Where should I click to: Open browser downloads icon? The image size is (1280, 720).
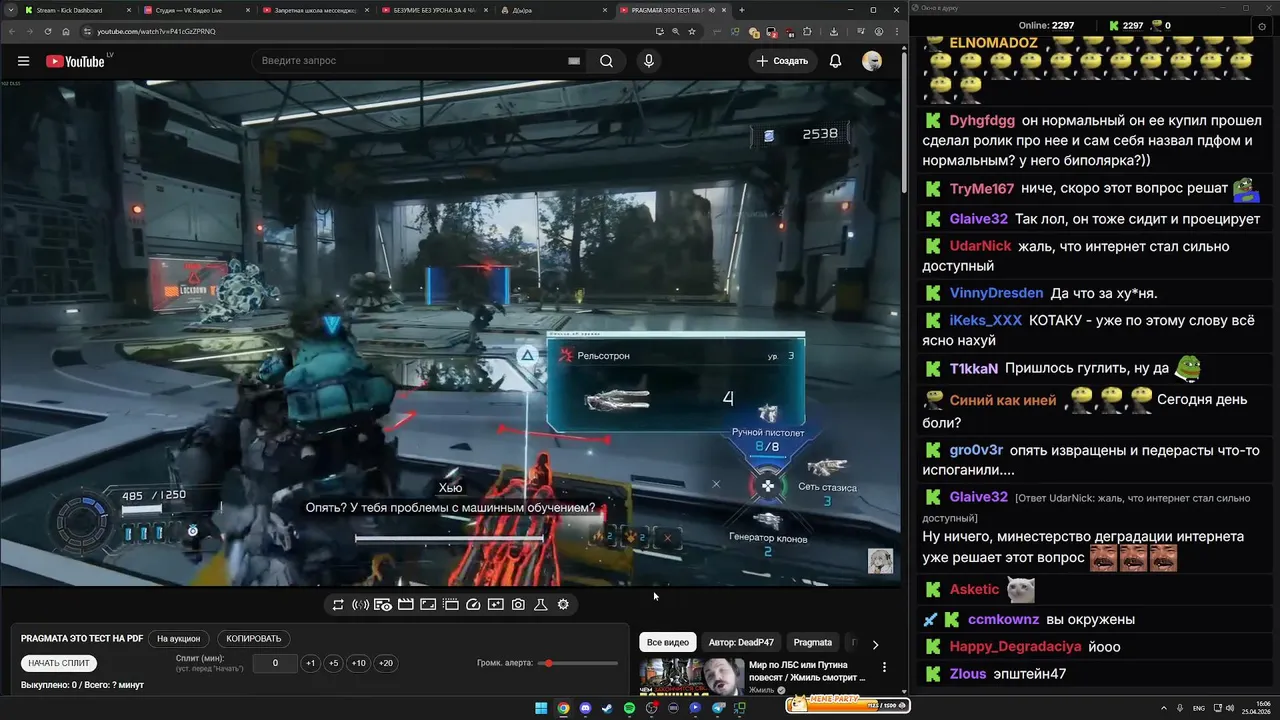click(x=835, y=31)
